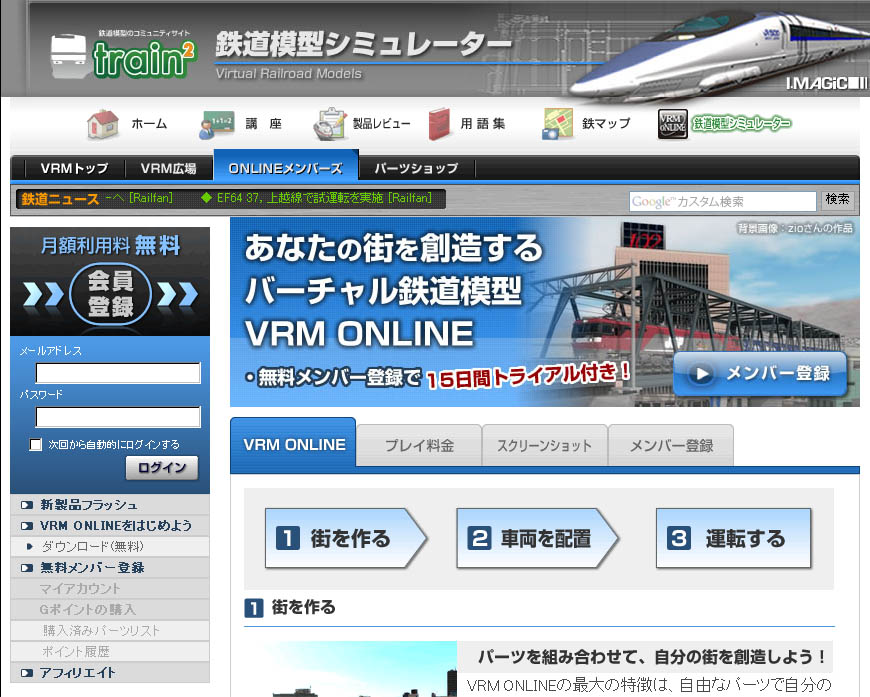
Task: Switch to the VRM ONLINE tab
Action: [294, 445]
